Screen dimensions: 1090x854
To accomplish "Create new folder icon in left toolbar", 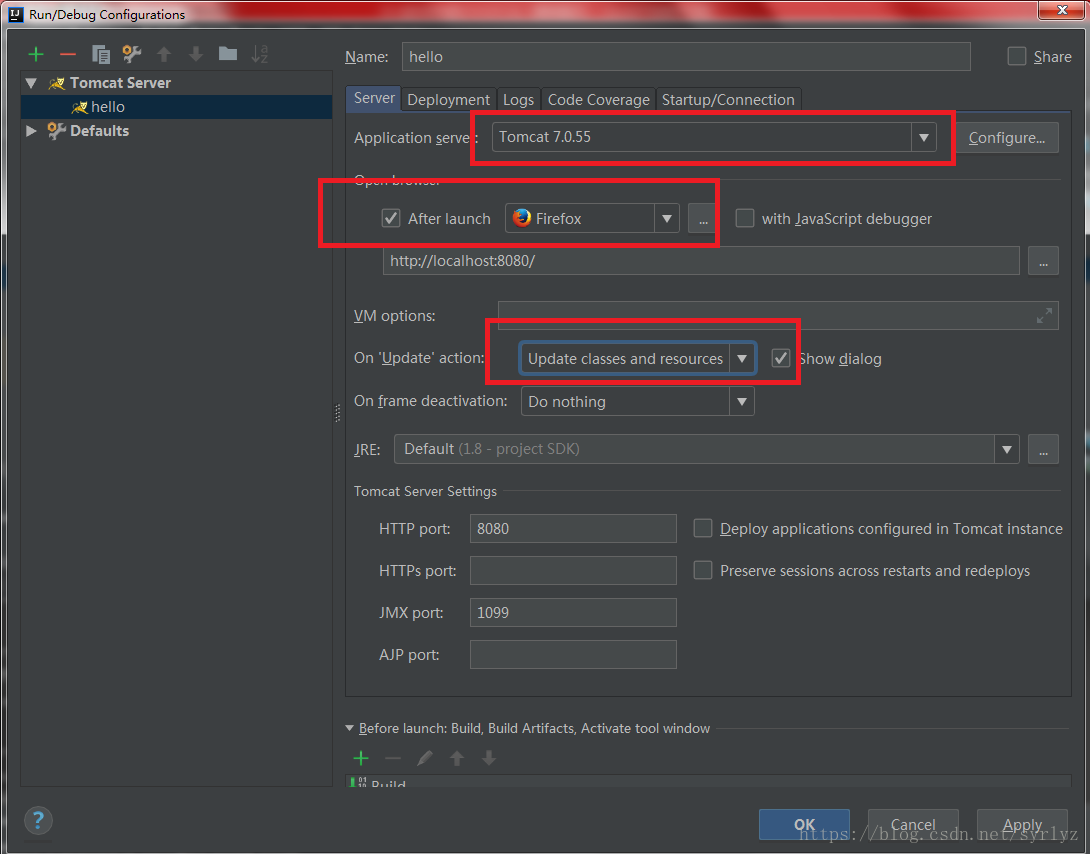I will 228,54.
